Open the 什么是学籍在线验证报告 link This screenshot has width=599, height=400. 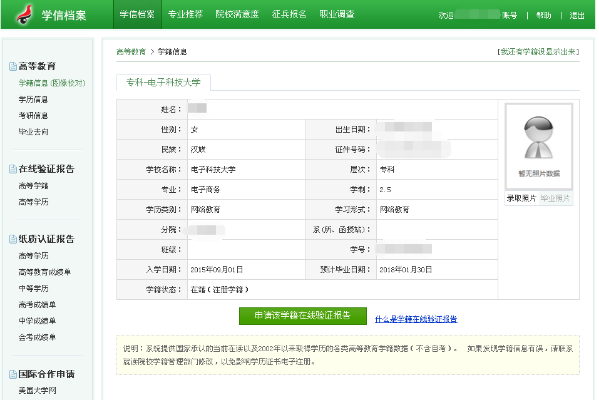pyautogui.click(x=416, y=319)
